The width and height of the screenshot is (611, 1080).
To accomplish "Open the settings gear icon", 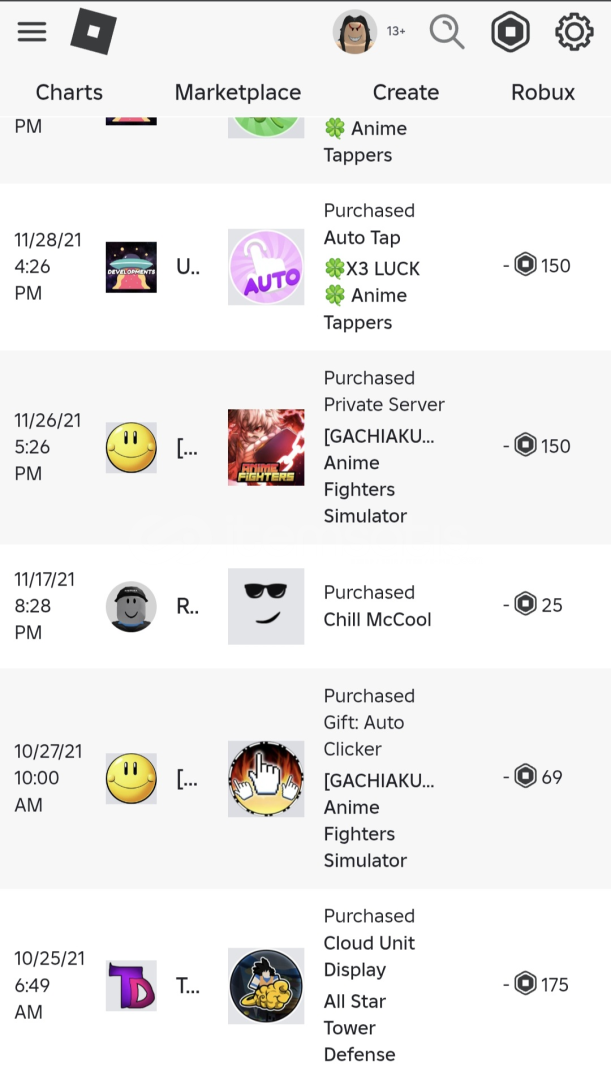I will 574,32.
